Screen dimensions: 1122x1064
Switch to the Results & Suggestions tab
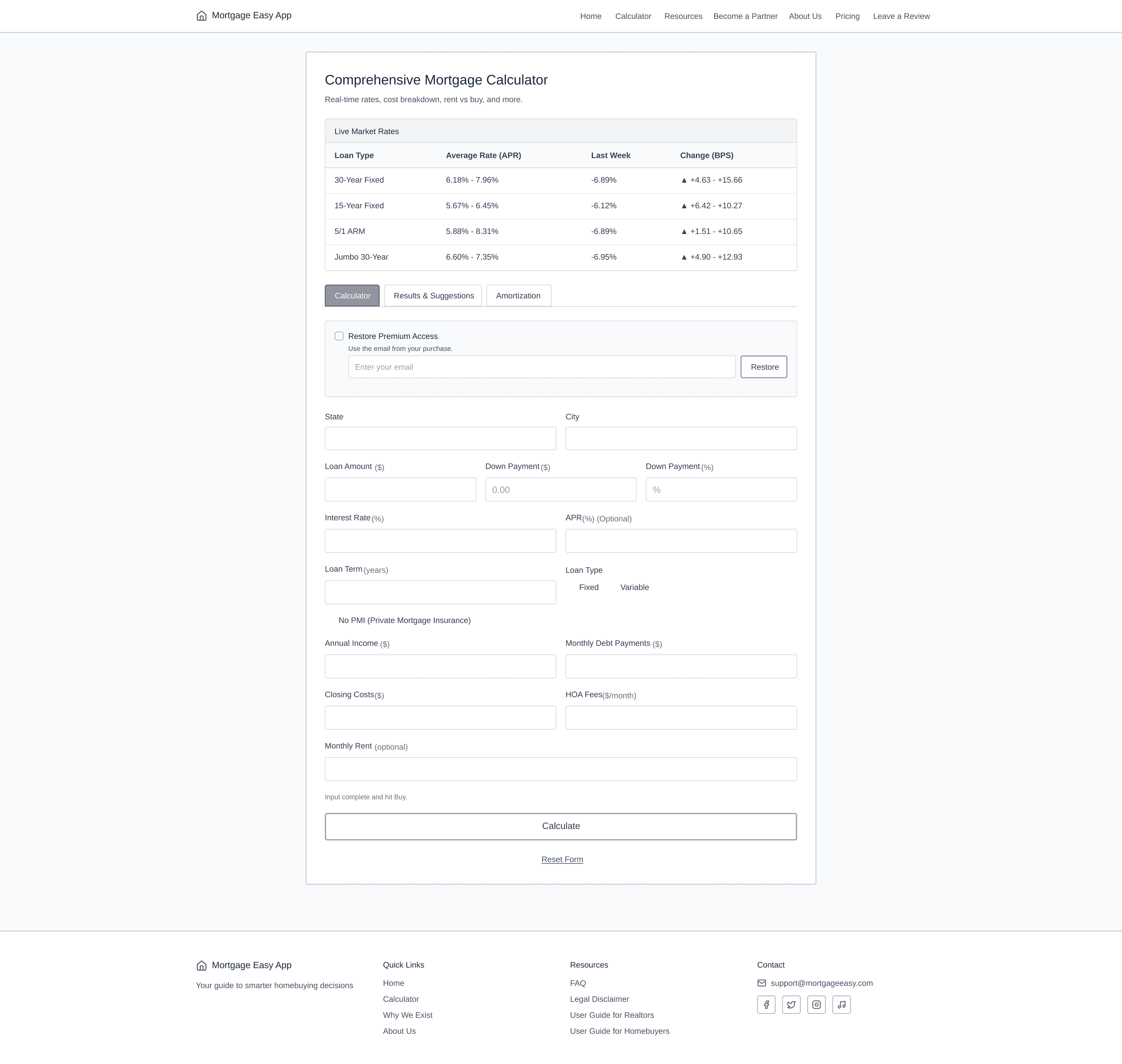tap(433, 295)
